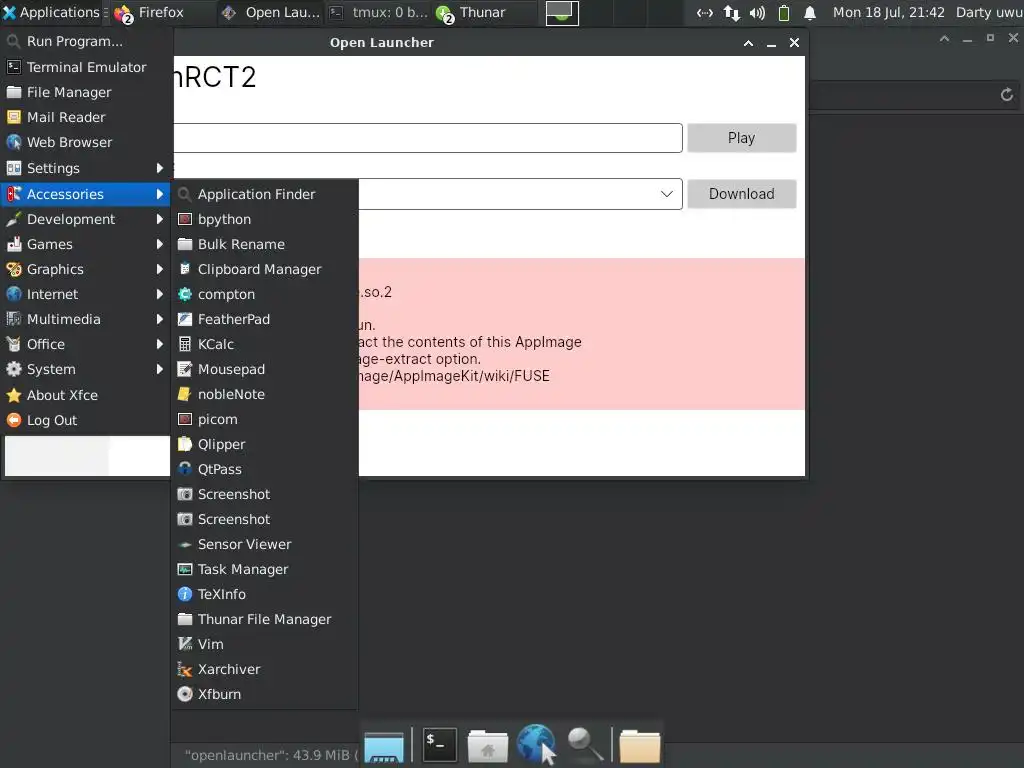The width and height of the screenshot is (1024, 768).
Task: Click the Vim icon
Action: pos(185,644)
